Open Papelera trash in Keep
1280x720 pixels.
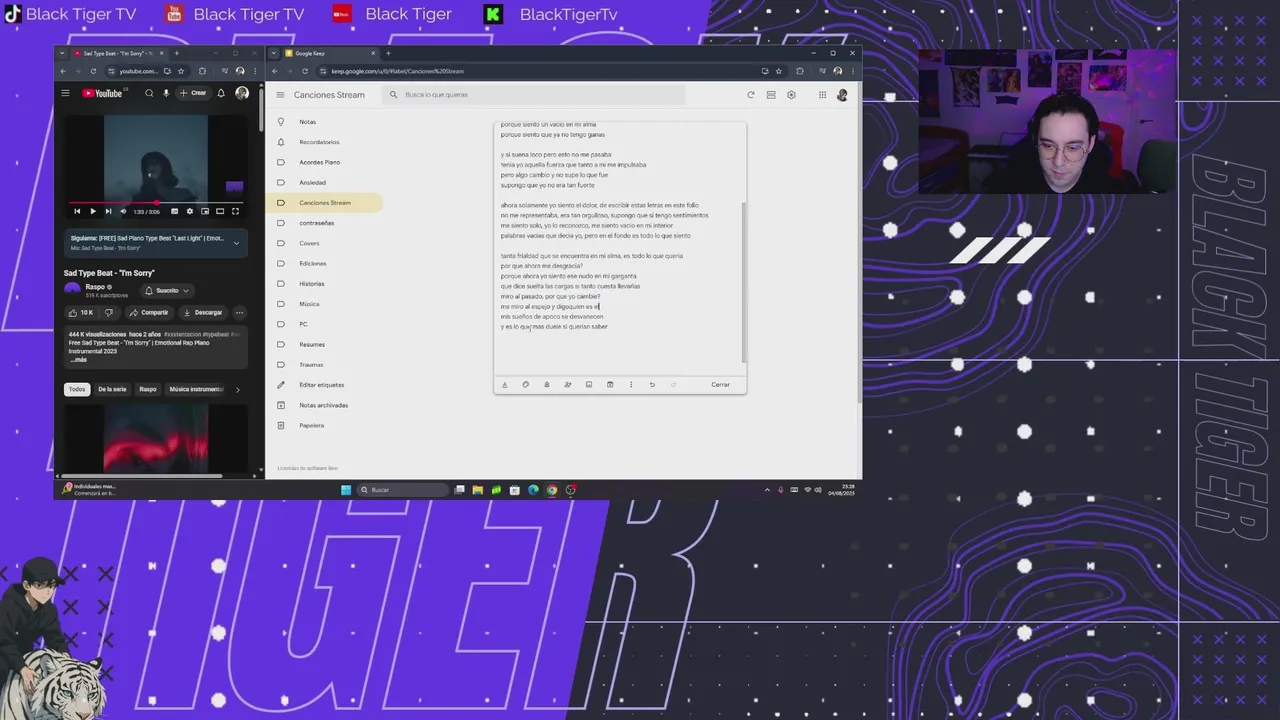(326, 425)
